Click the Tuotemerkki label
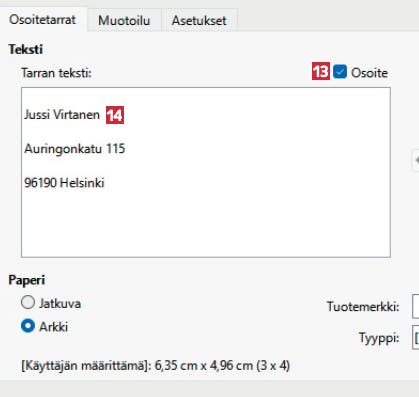 [363, 306]
